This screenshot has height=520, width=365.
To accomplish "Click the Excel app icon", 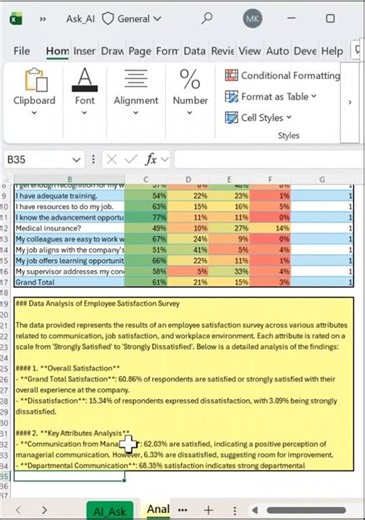I will (16, 19).
